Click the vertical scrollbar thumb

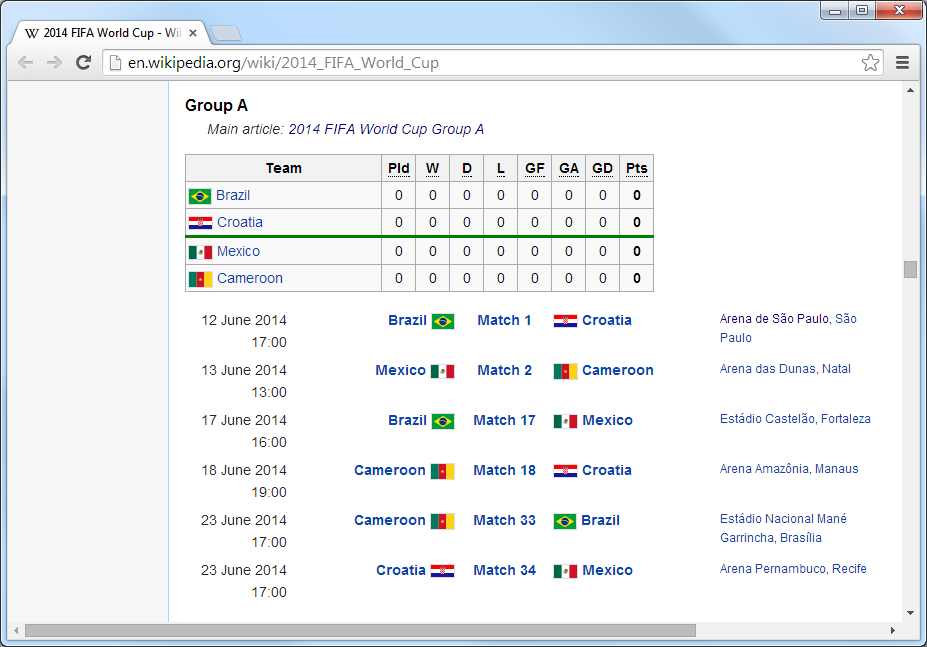point(910,269)
